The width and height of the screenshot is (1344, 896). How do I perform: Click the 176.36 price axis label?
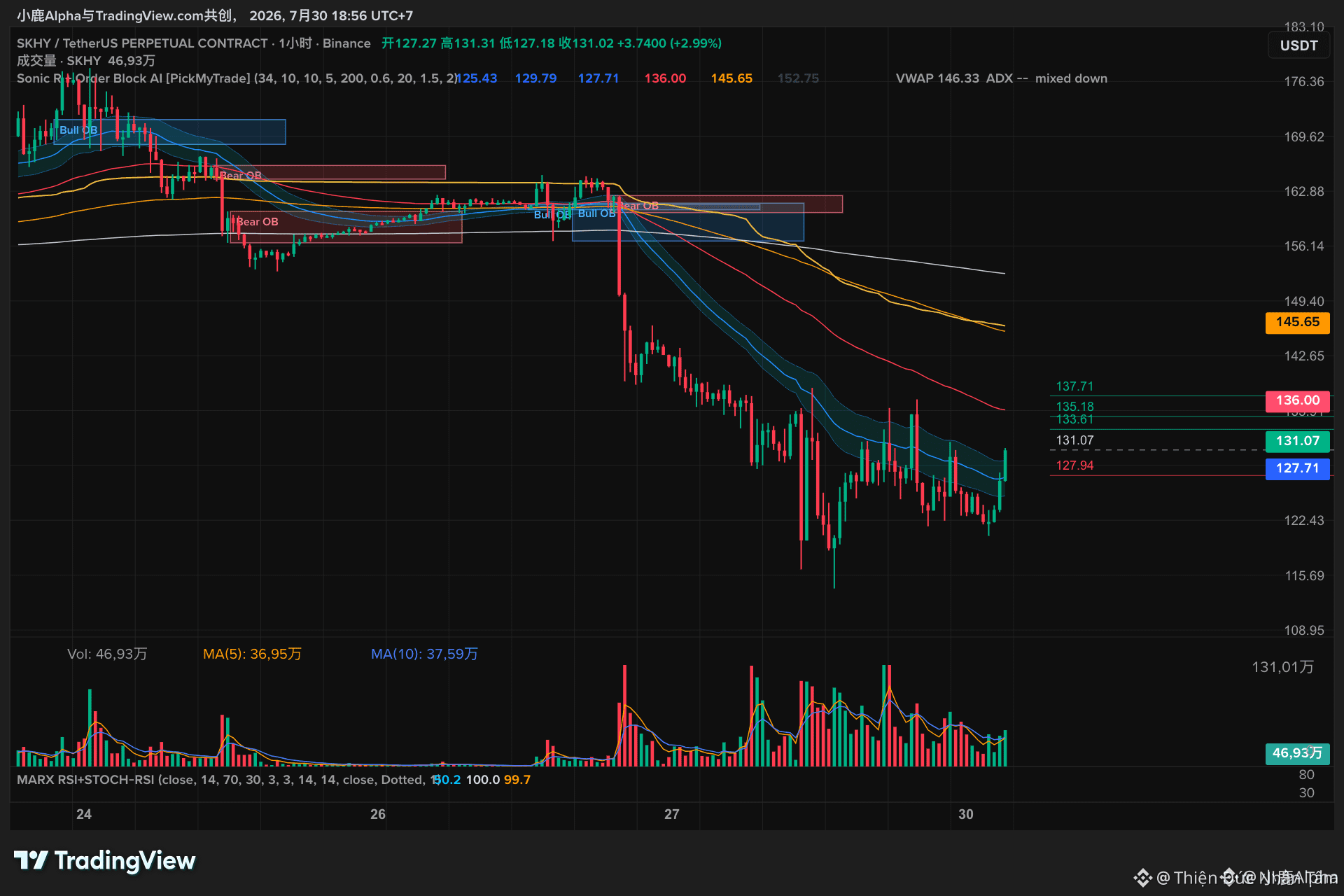pos(1304,82)
